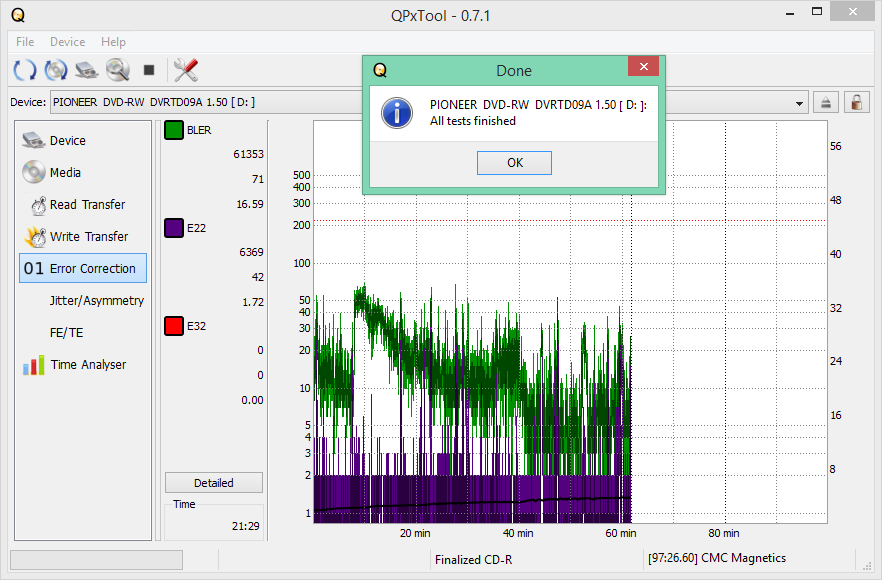
Task: Click the purple E22 color swatch
Action: click(174, 228)
